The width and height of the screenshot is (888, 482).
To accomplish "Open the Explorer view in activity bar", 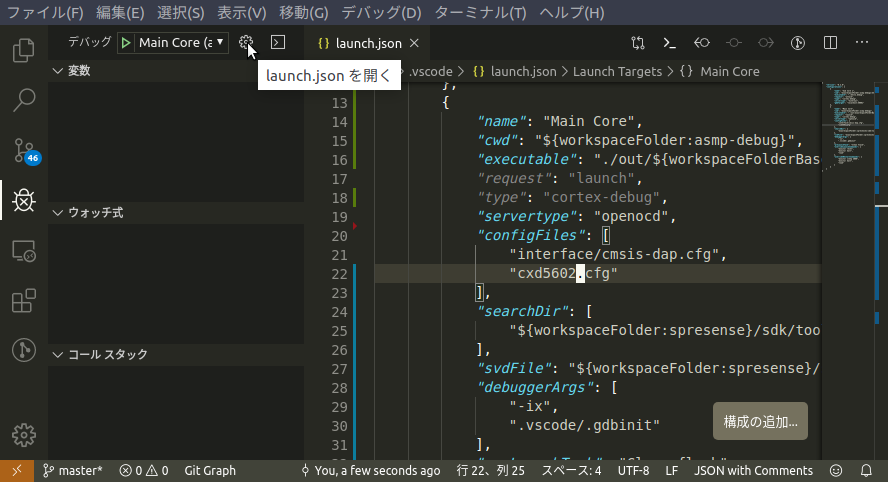I will 24,50.
